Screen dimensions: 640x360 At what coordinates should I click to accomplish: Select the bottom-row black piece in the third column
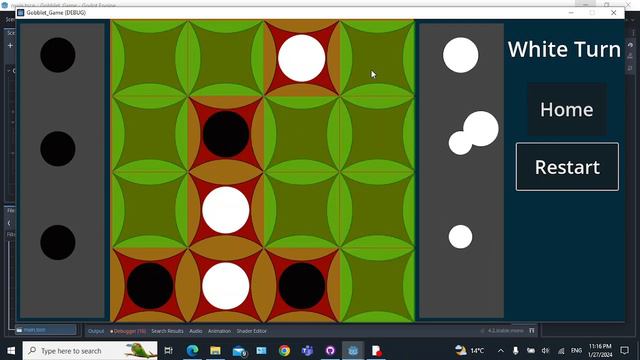point(302,286)
